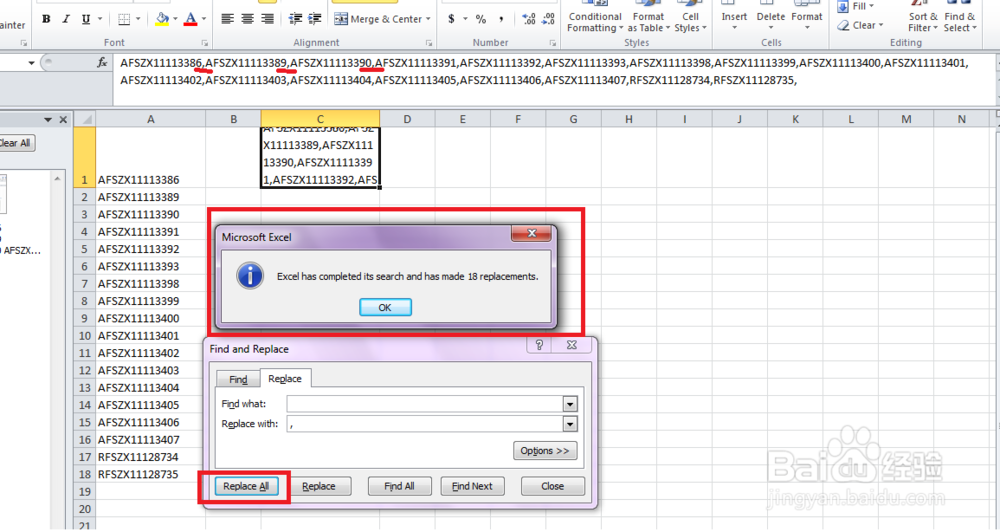This screenshot has width=1000, height=532.
Task: Open Merge & Center dropdown arrow
Action: (428, 19)
